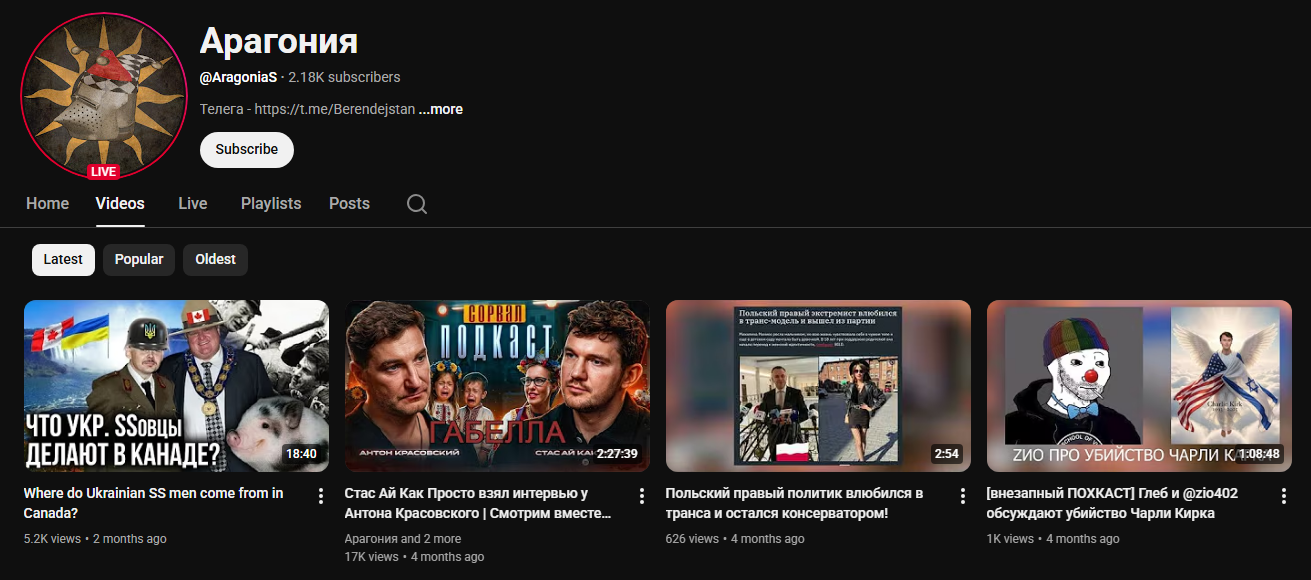
Task: Click the 18:40 duration badge
Action: click(301, 454)
